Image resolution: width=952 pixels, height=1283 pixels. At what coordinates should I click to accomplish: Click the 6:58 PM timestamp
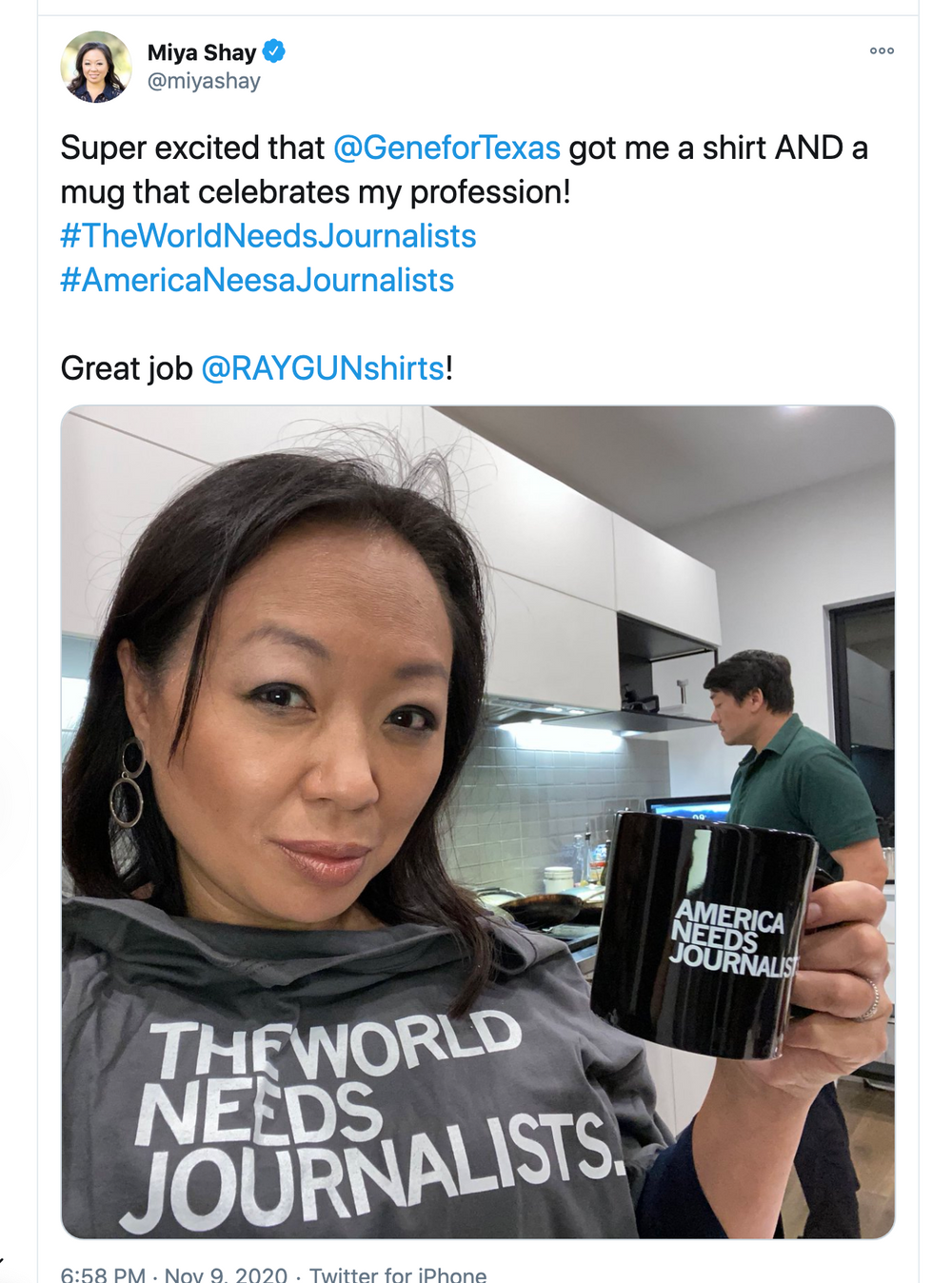103,1273
